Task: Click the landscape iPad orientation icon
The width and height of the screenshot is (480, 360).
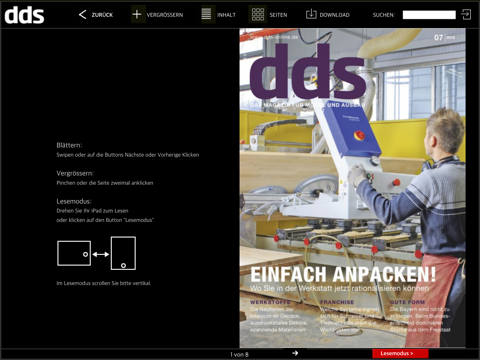Action: [x=74, y=253]
